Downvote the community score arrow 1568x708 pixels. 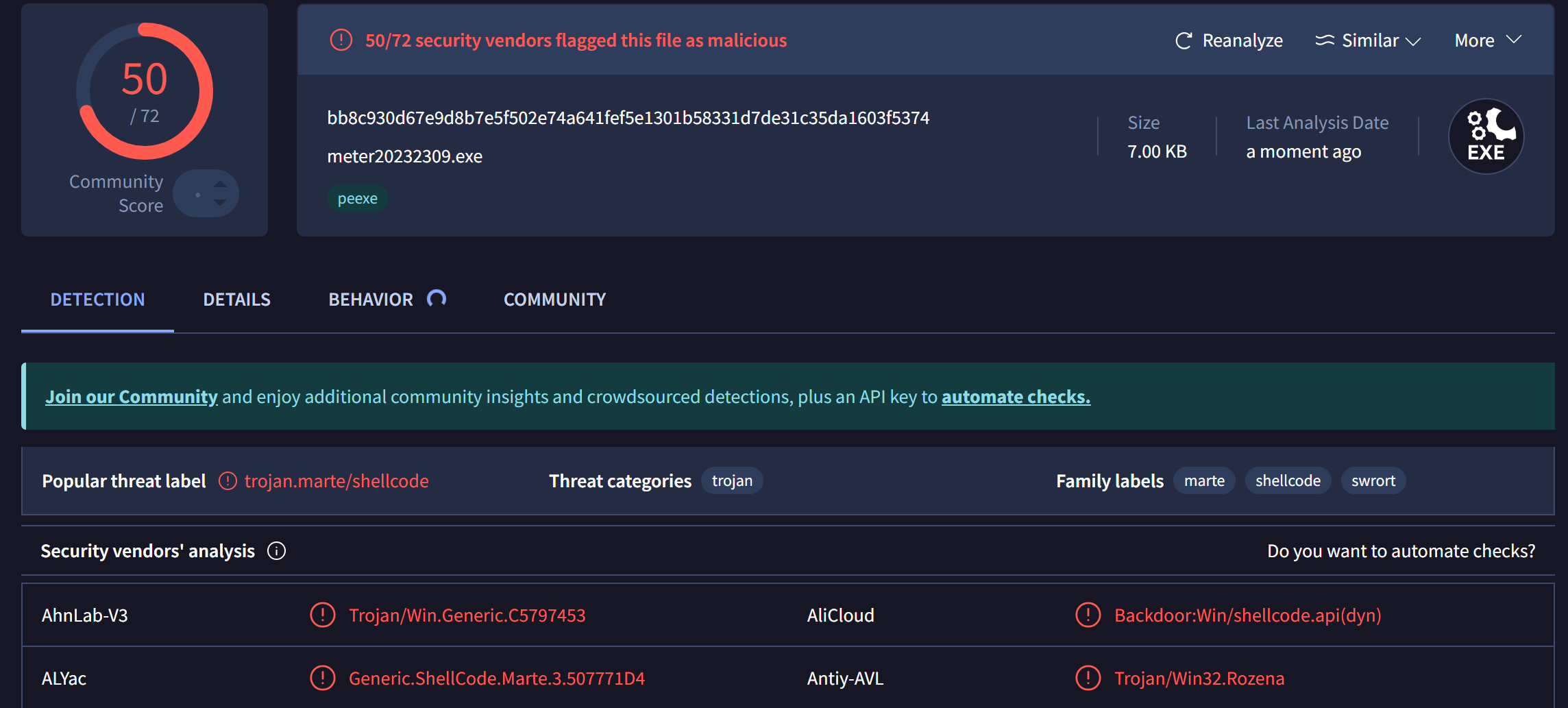coord(220,203)
